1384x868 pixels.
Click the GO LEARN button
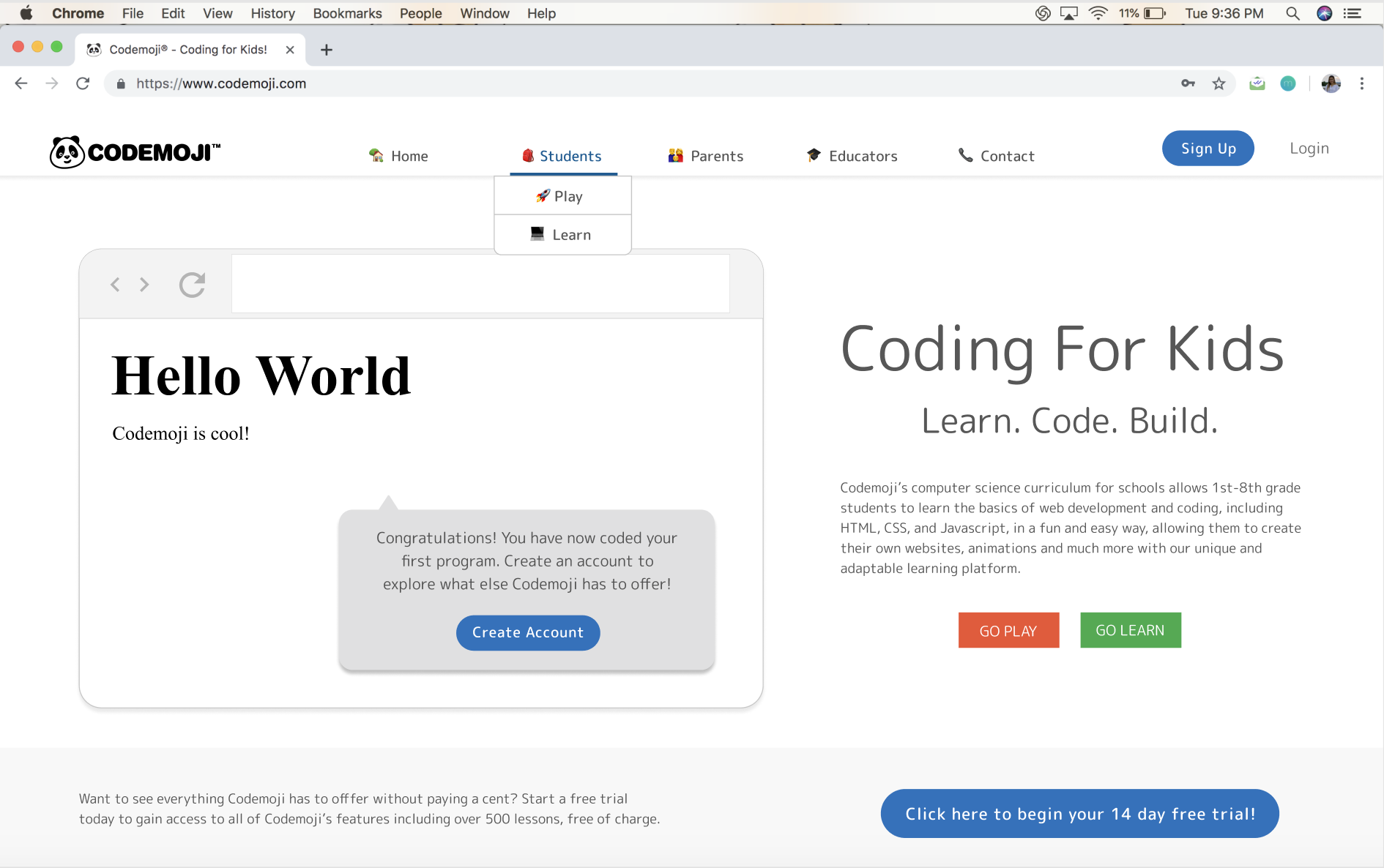[1130, 630]
